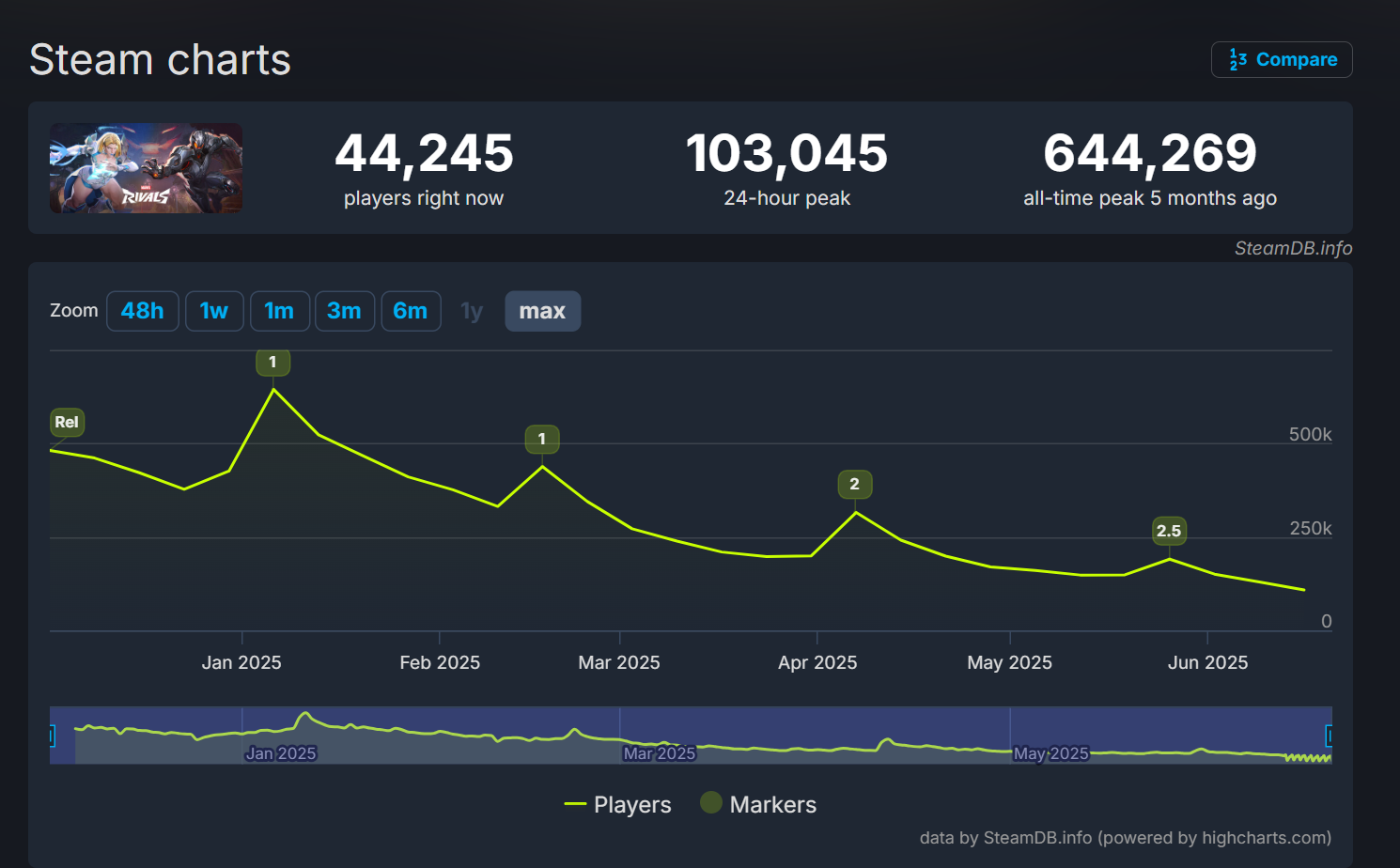Click the 500k axis label
The height and width of the screenshot is (868, 1400).
1311,434
